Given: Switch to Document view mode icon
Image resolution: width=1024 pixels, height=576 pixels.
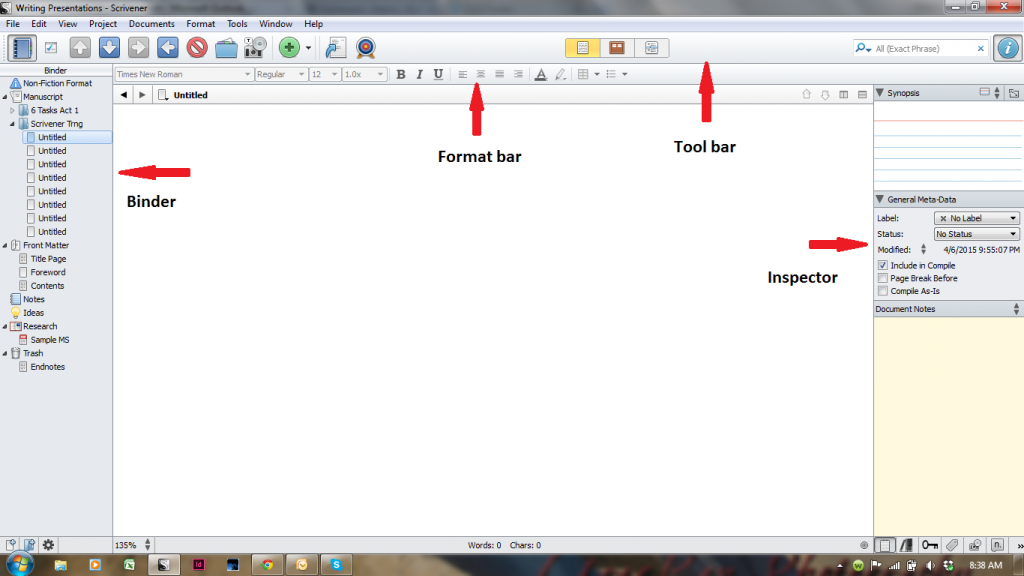Looking at the screenshot, I should (x=583, y=48).
